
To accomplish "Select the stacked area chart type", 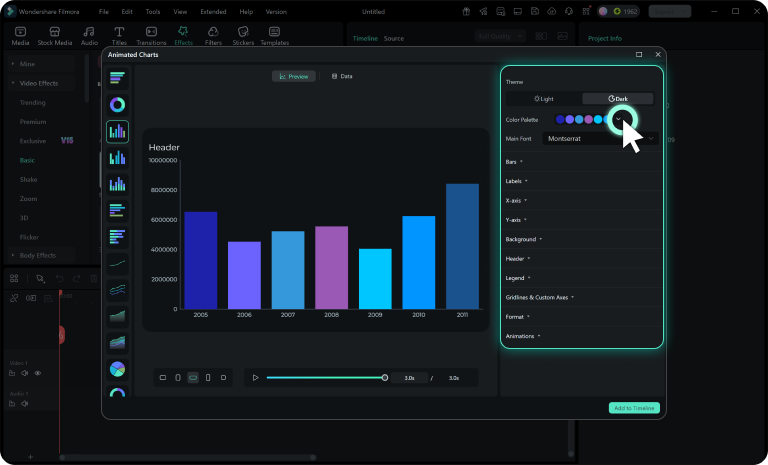I will pyautogui.click(x=118, y=343).
